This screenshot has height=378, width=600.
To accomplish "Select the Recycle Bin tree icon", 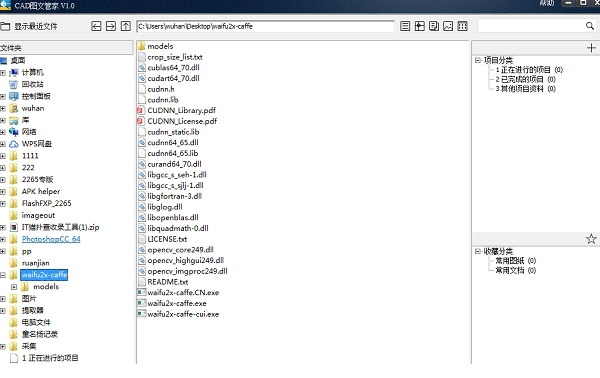I will tap(13, 84).
